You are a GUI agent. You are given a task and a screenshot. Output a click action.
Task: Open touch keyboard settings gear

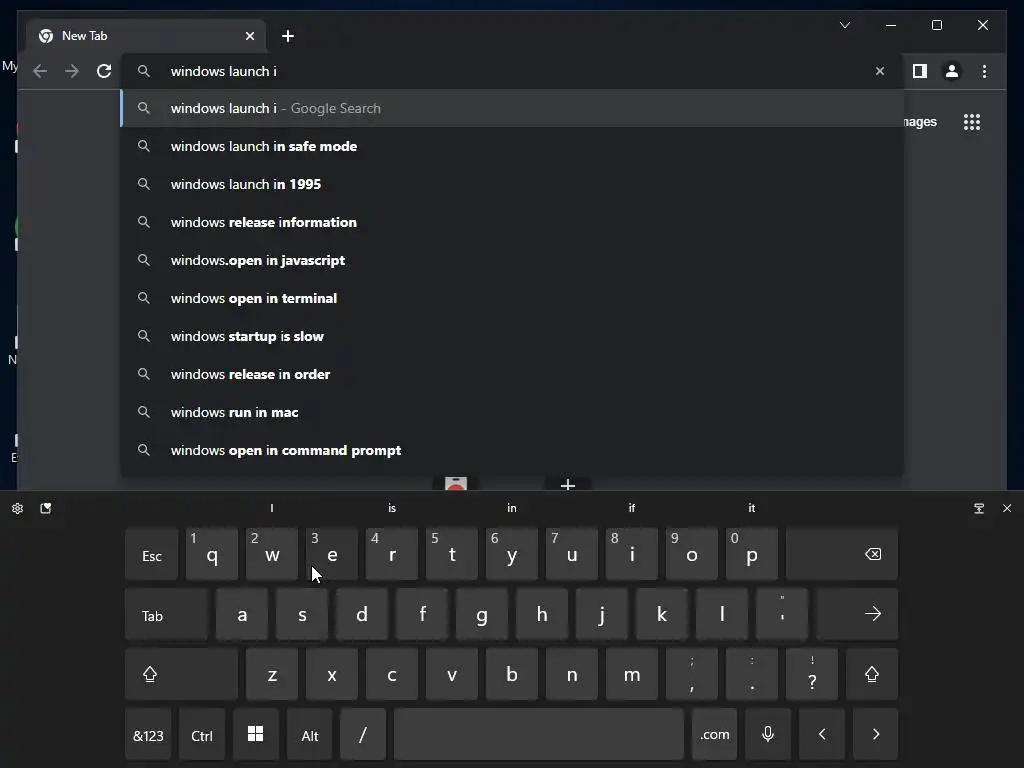[18, 508]
